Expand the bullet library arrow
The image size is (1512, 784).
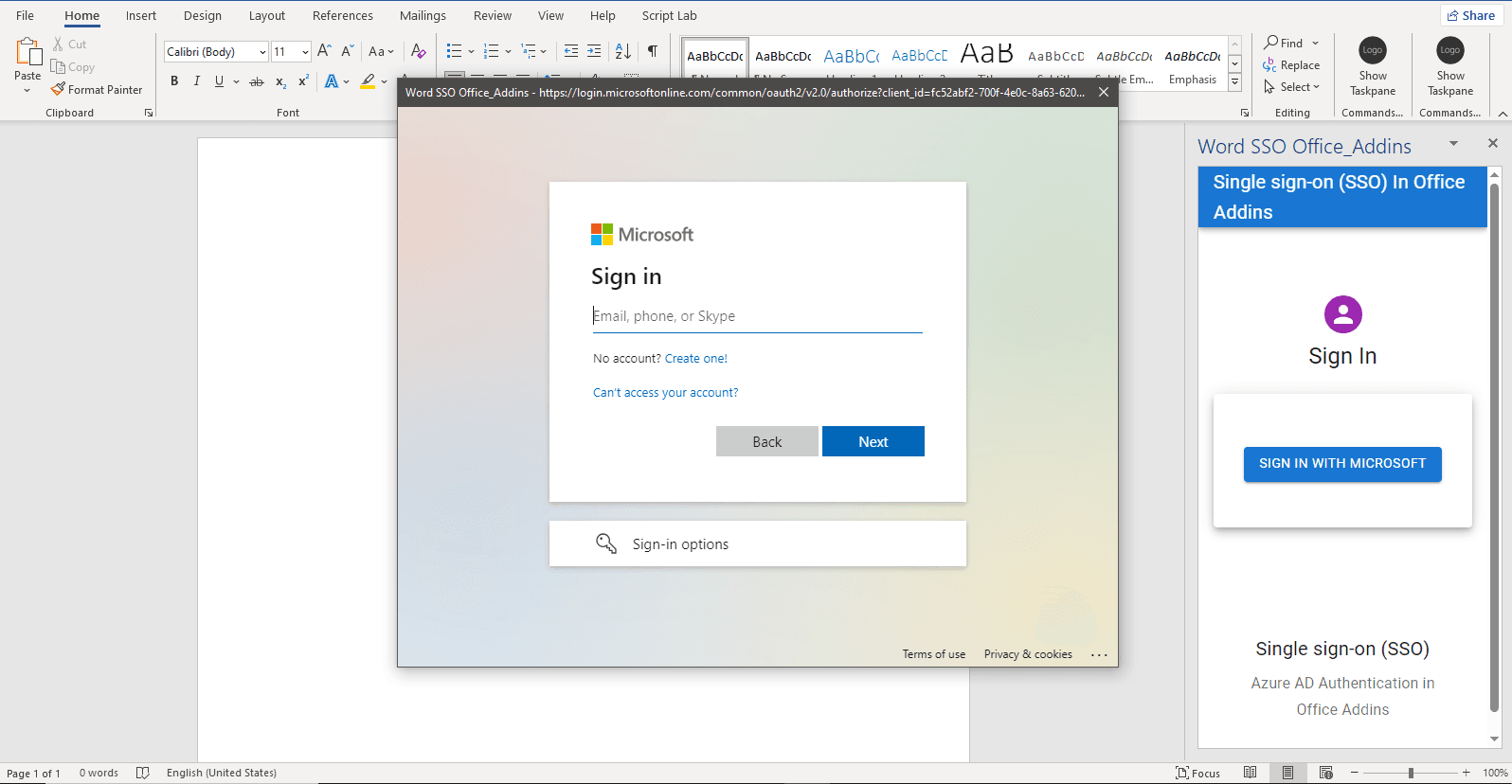[x=471, y=51]
